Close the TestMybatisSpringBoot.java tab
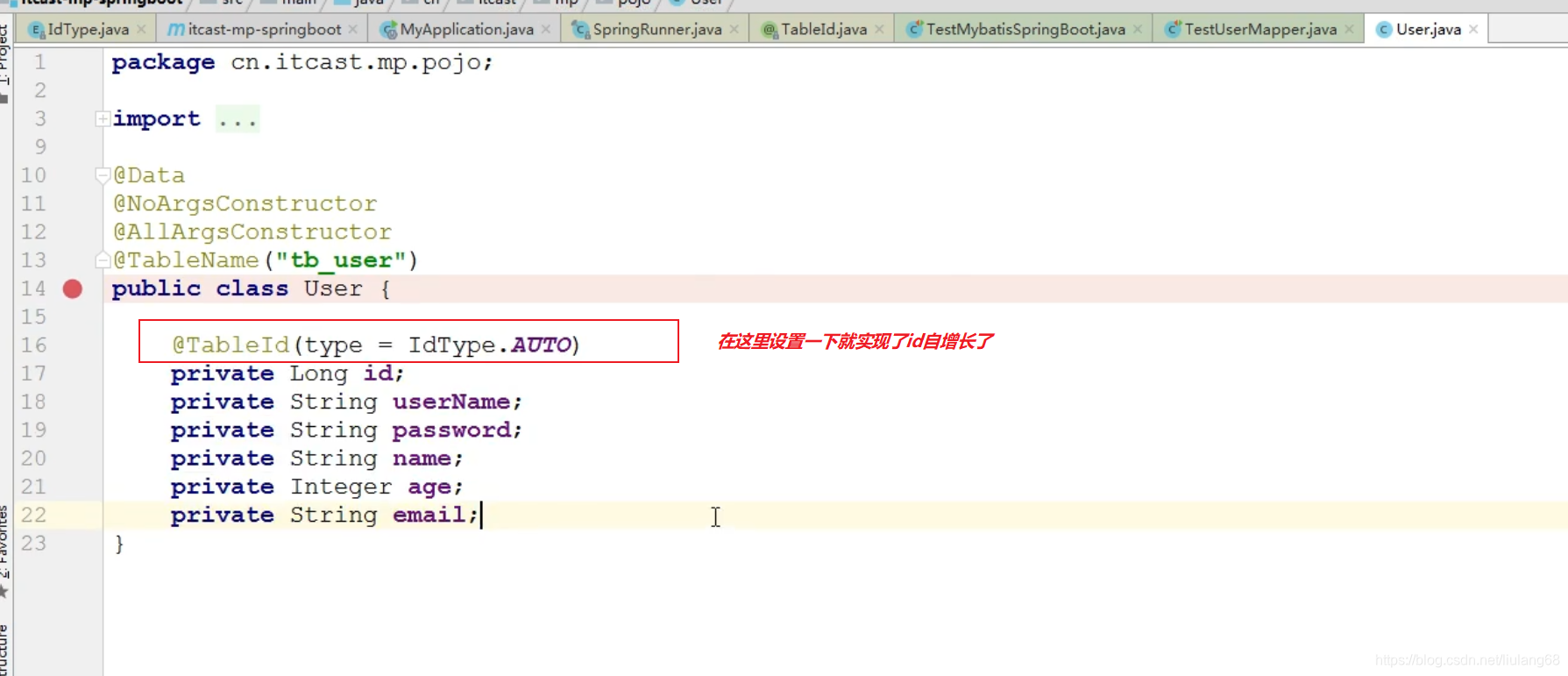 click(1138, 30)
